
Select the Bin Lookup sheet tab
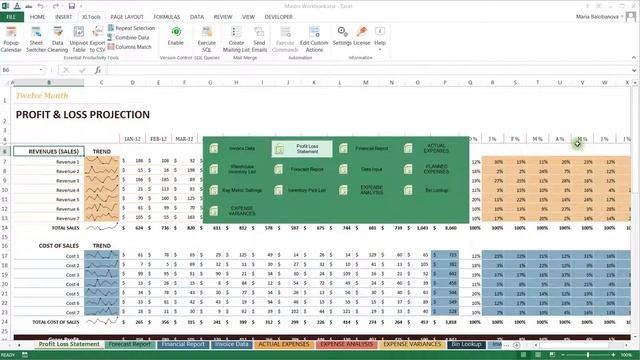[466, 344]
